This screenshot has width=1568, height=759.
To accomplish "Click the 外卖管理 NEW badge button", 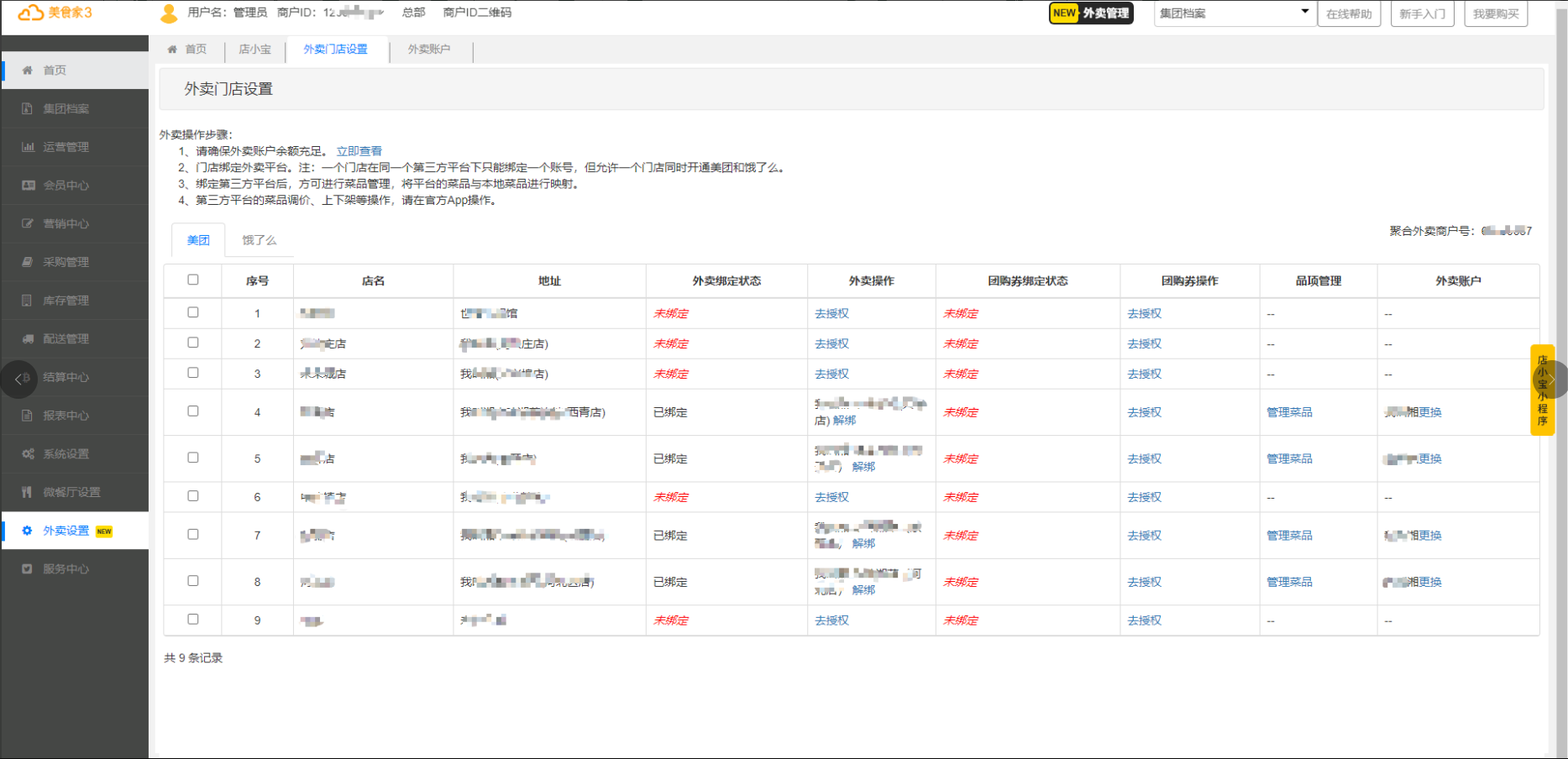I will (1091, 13).
